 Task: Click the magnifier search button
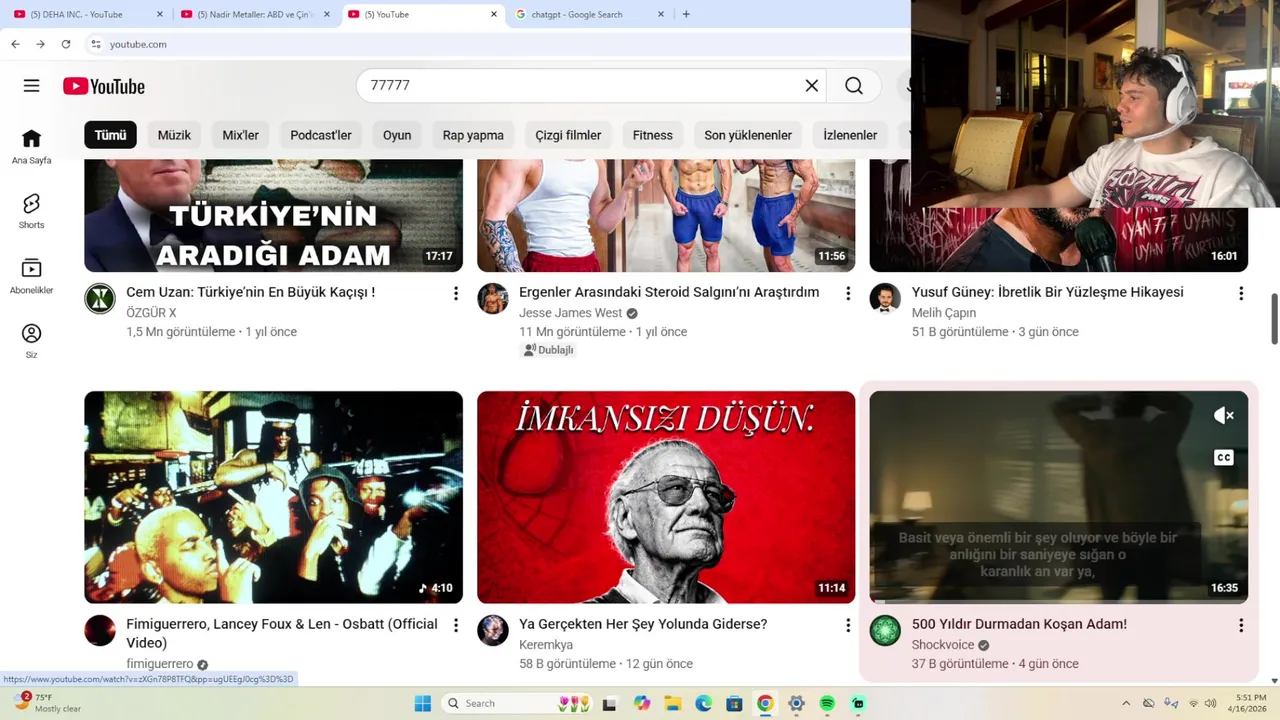pos(853,86)
